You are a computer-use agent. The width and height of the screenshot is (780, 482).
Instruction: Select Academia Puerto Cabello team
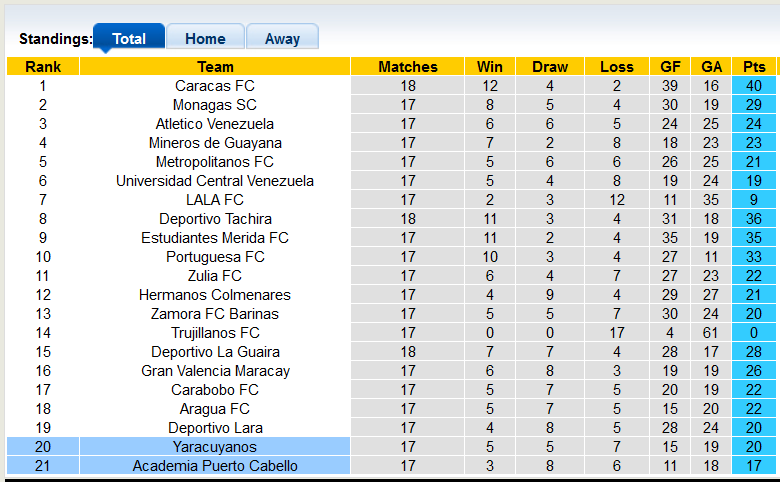point(215,466)
